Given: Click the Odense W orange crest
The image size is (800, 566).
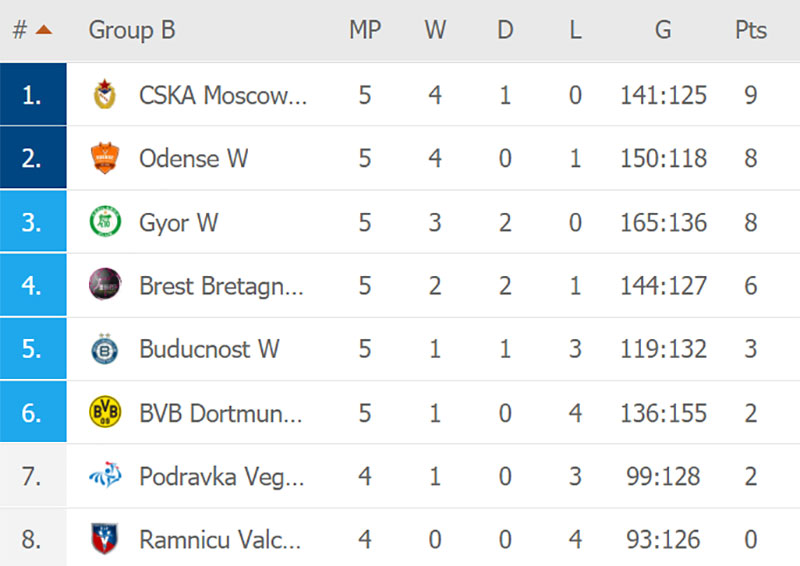Looking at the screenshot, I should tap(105, 158).
